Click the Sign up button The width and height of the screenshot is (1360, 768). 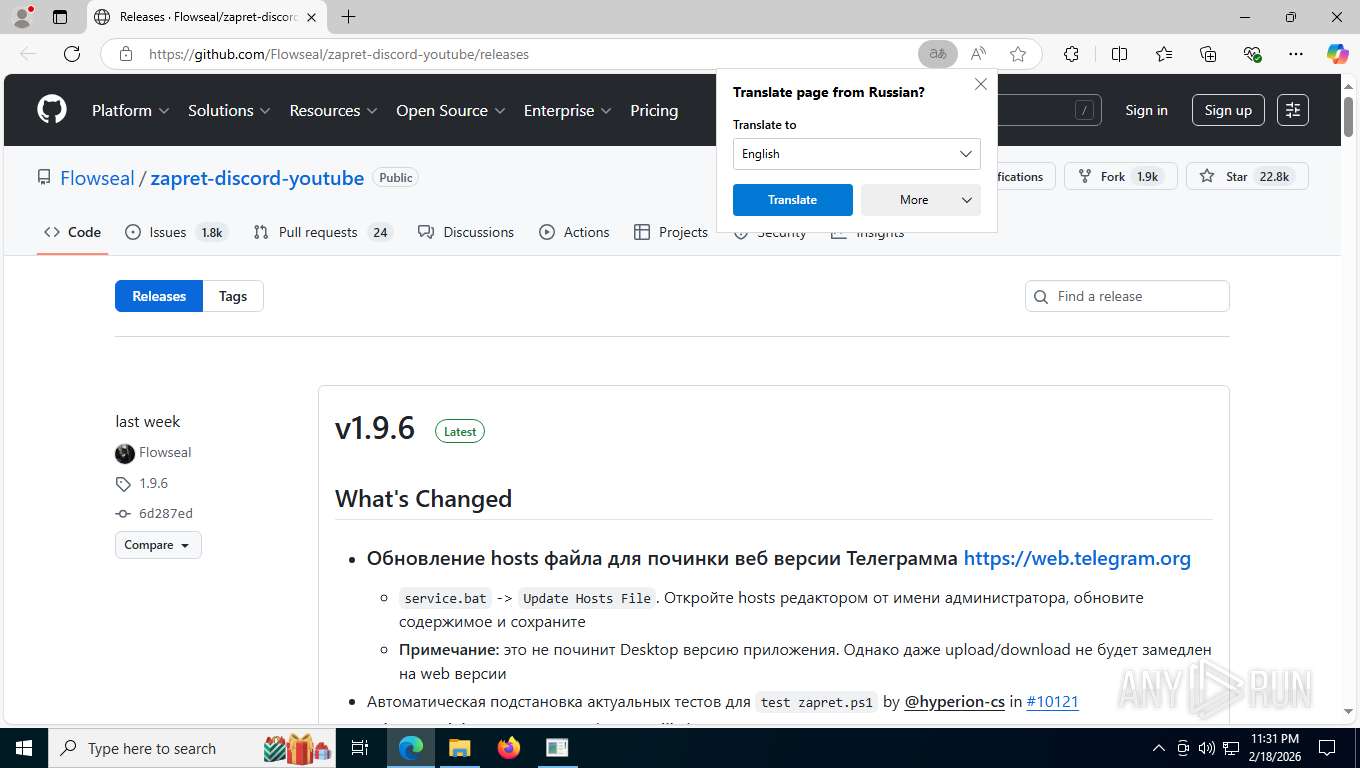(x=1228, y=110)
